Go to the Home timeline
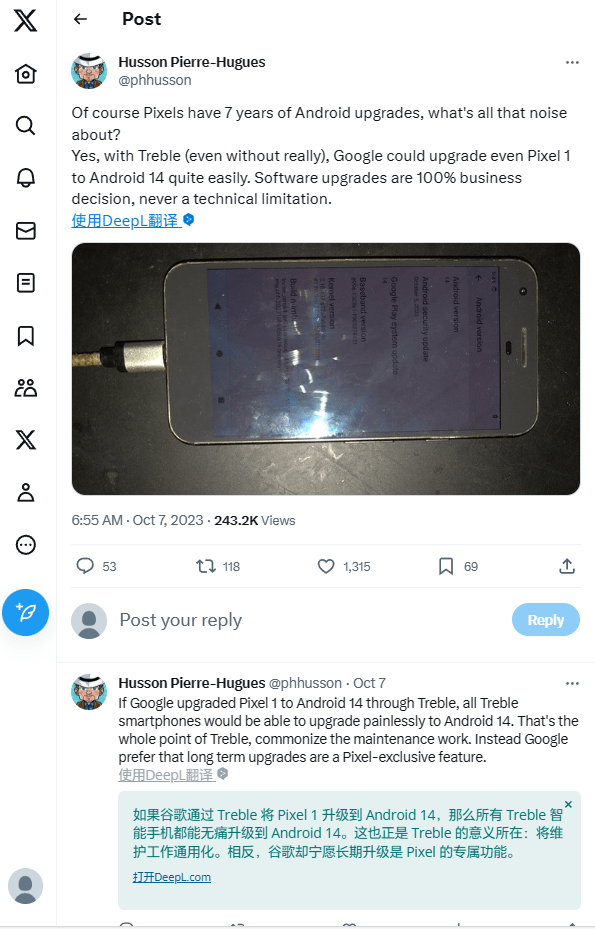This screenshot has height=929, width=595. (x=25, y=73)
